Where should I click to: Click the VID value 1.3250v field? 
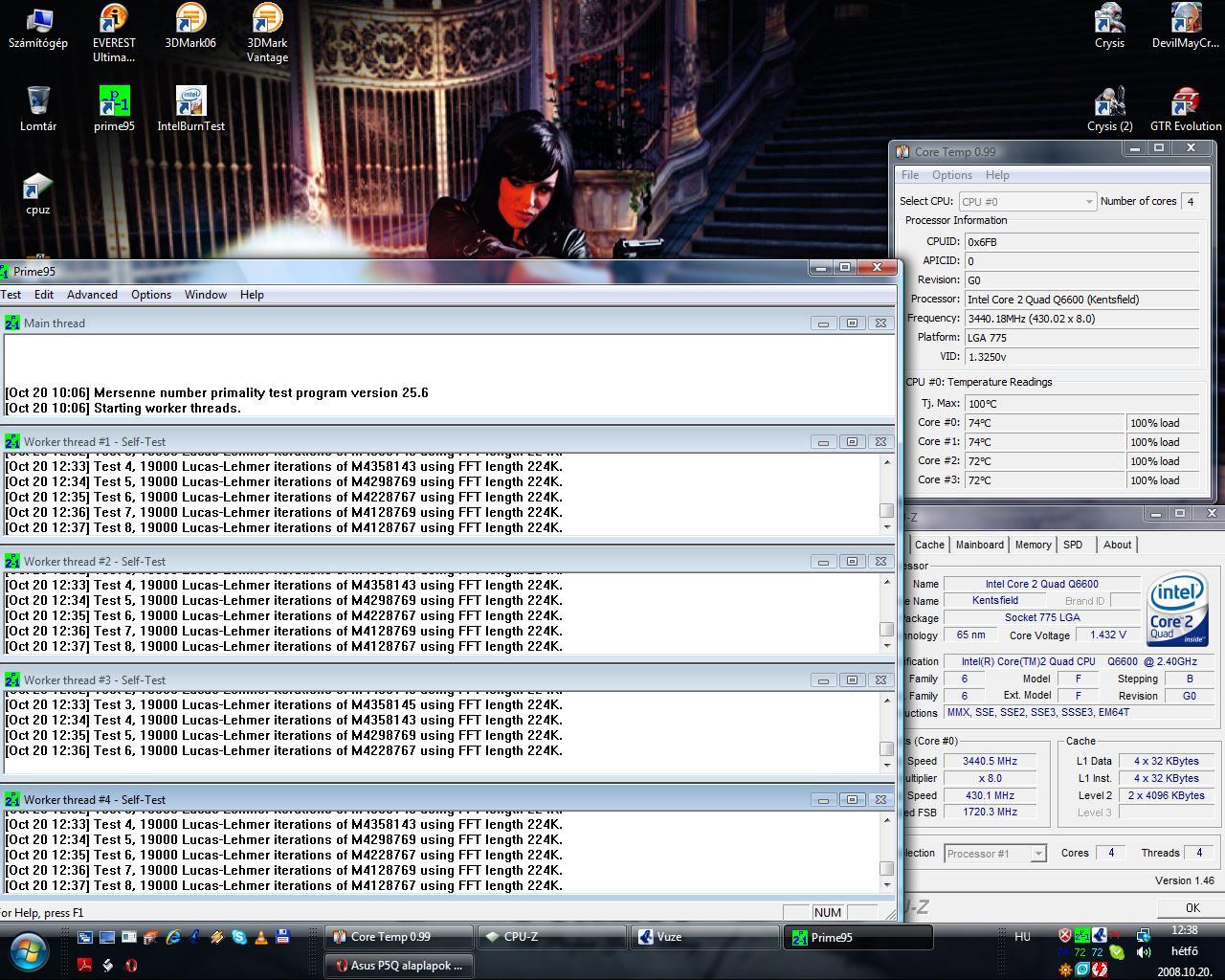1081,357
